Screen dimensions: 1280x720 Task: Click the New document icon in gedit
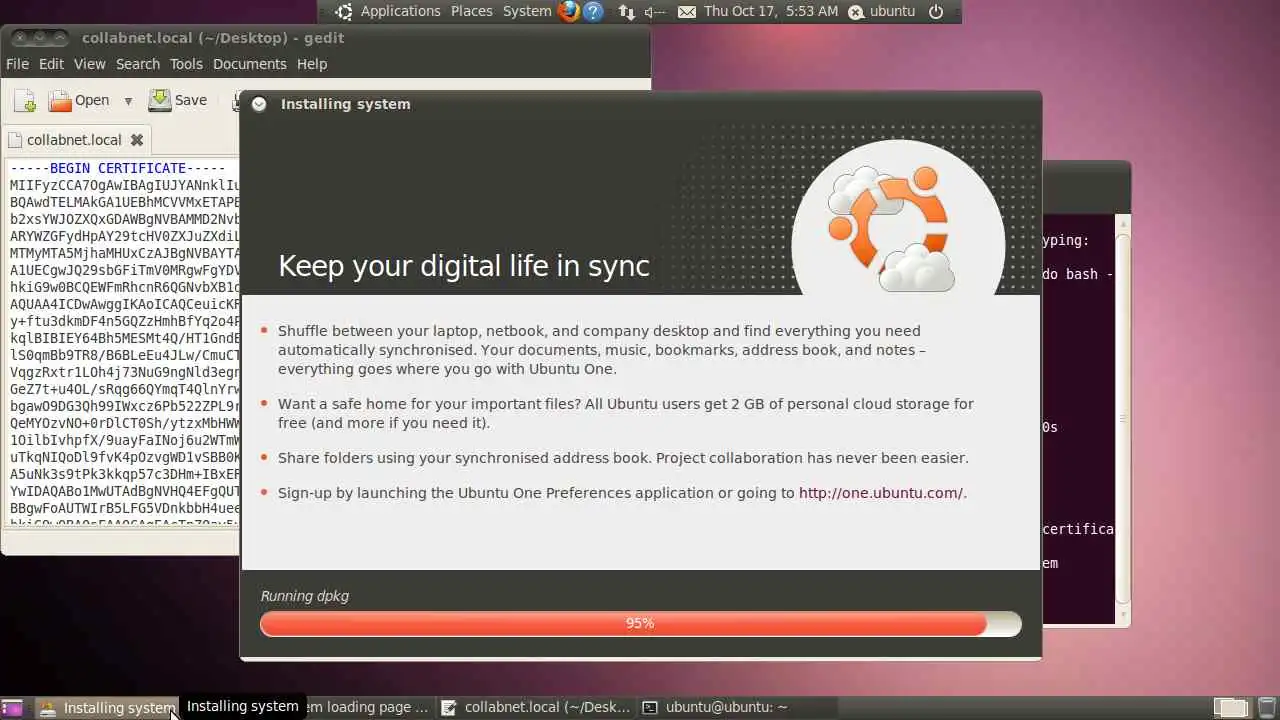[25, 100]
